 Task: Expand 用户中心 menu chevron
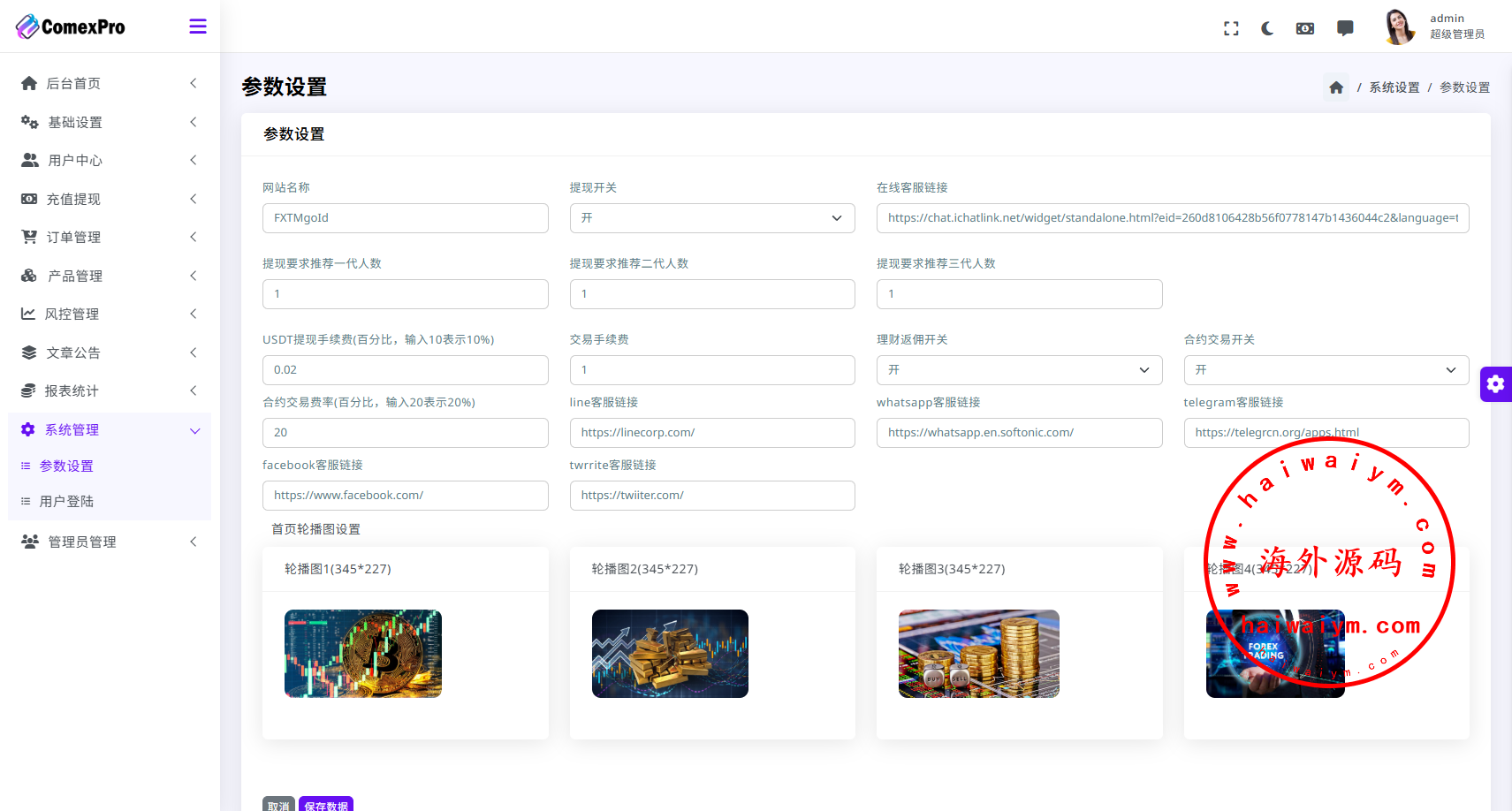pyautogui.click(x=194, y=160)
